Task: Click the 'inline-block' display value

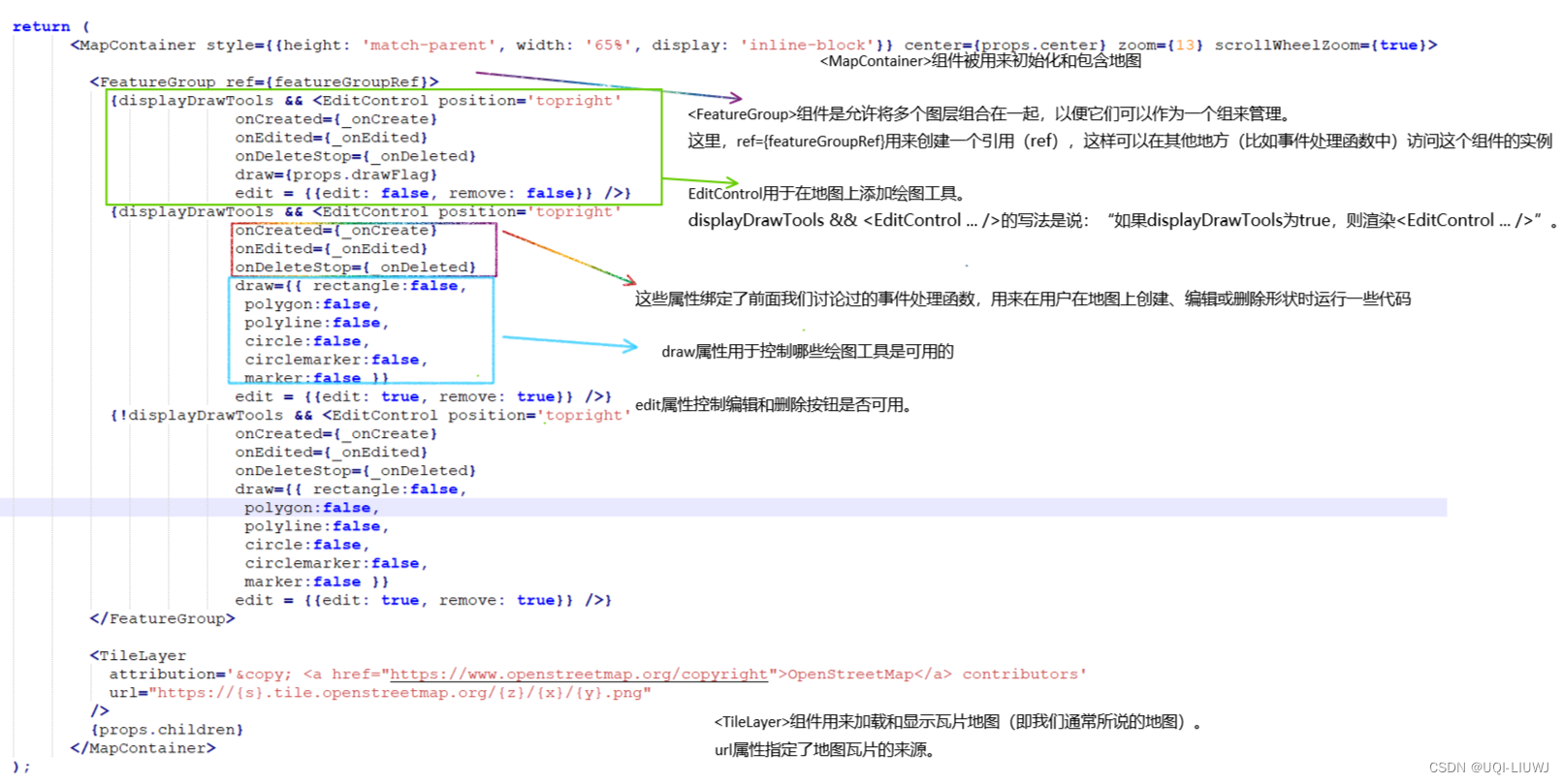Action: (x=807, y=46)
